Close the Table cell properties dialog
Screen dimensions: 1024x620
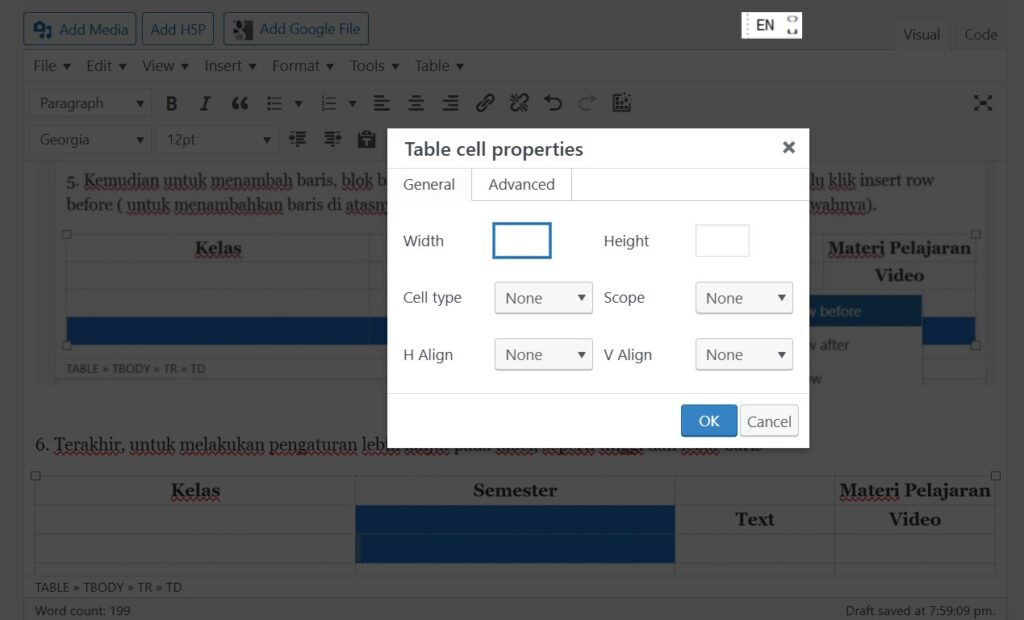(788, 148)
